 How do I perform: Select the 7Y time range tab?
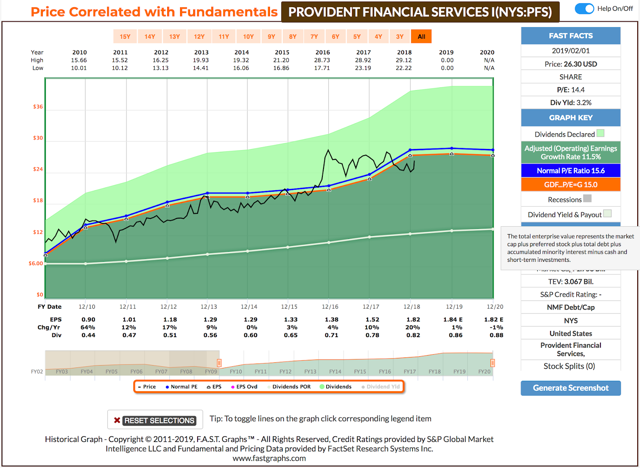click(x=314, y=37)
